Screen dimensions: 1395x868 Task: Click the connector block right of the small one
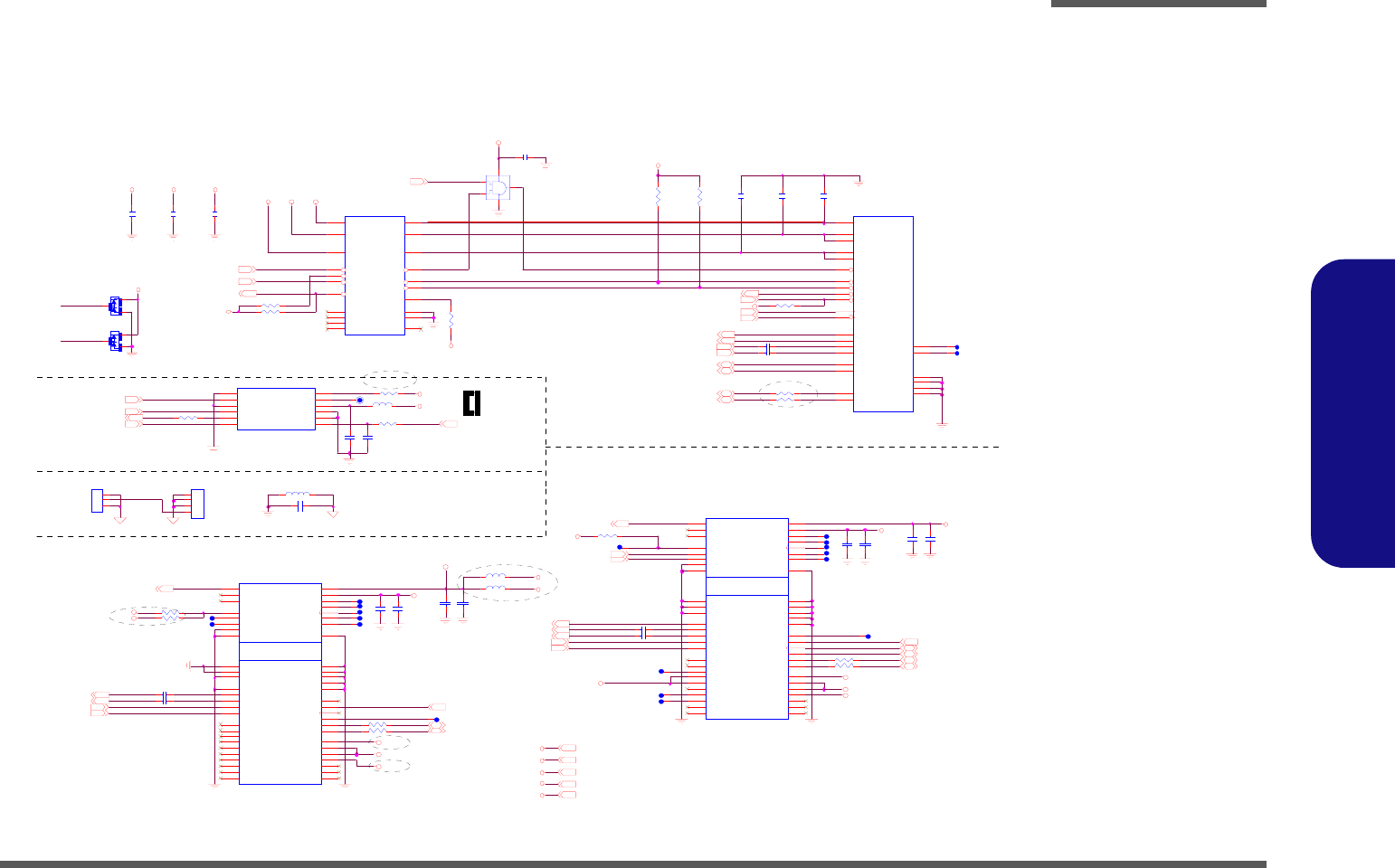click(199, 504)
